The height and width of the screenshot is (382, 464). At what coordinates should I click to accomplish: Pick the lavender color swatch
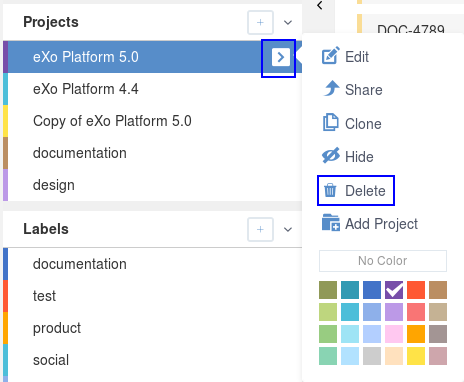click(x=394, y=312)
